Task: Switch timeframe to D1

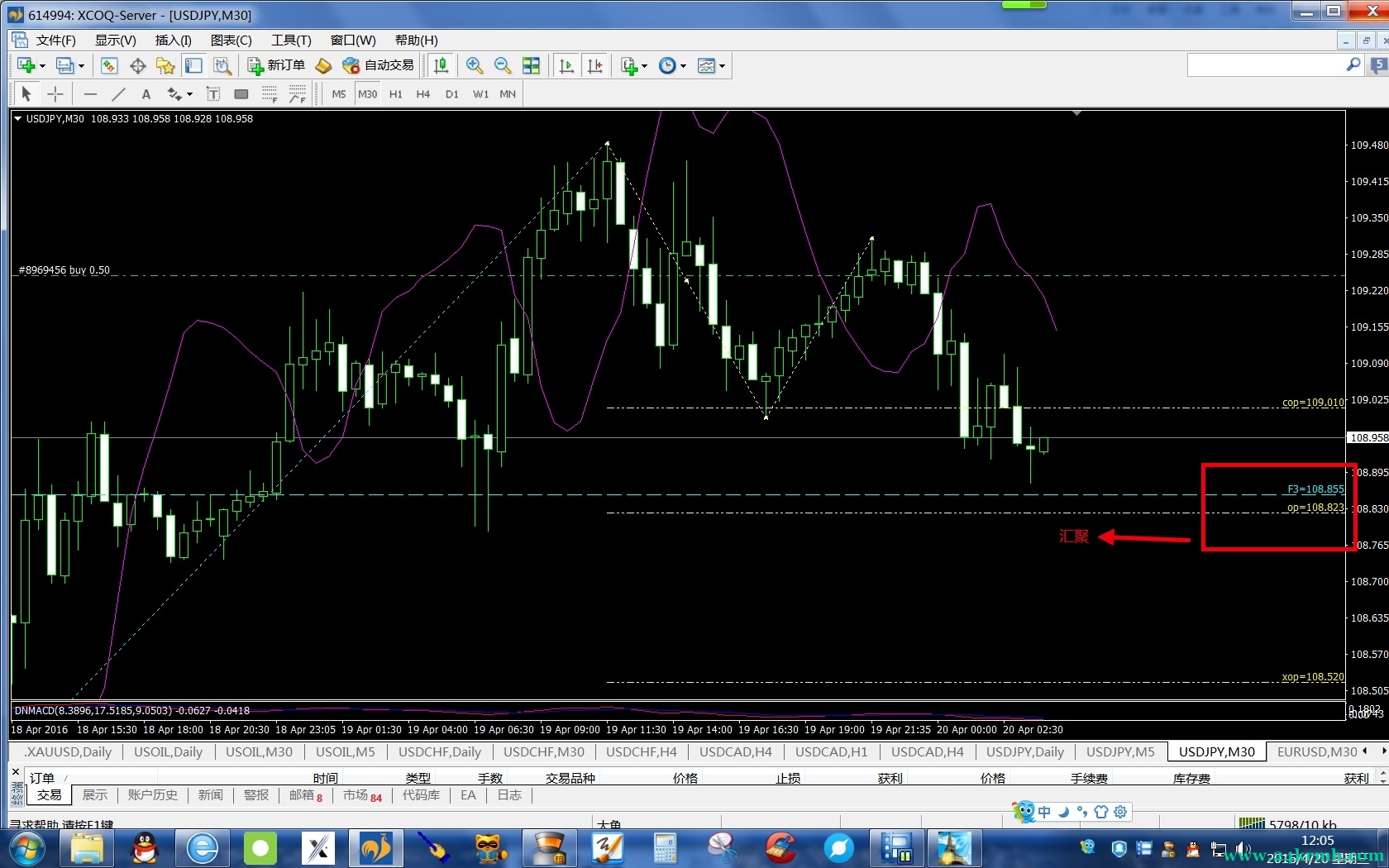Action: point(451,94)
